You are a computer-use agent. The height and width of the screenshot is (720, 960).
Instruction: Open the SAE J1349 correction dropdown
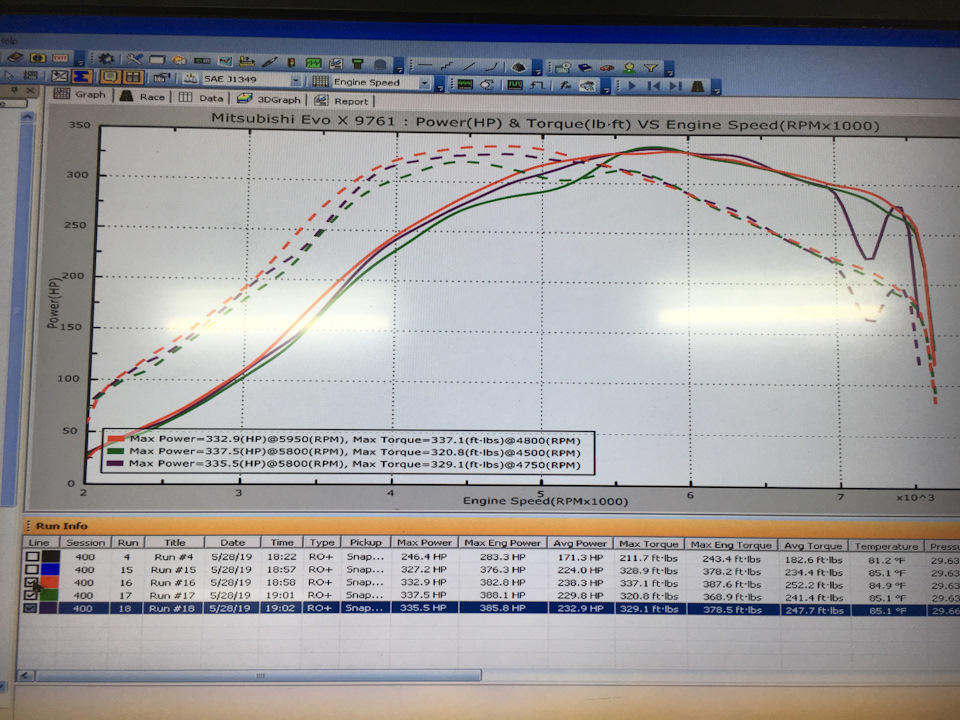pyautogui.click(x=296, y=81)
